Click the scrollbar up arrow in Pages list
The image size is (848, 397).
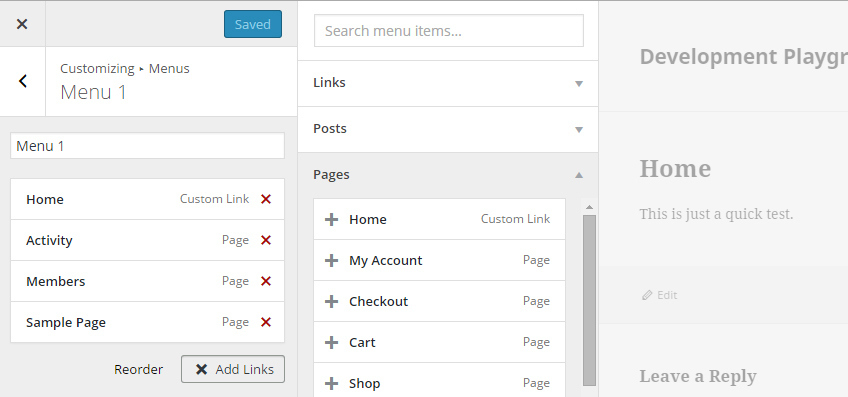pyautogui.click(x=589, y=207)
